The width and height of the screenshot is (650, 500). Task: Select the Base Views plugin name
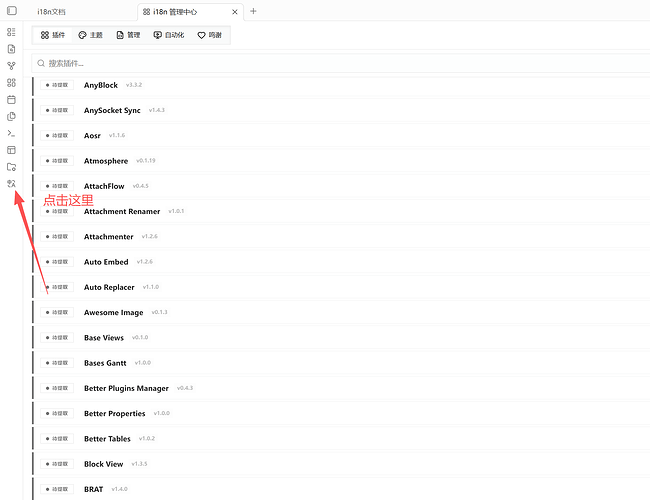[x=104, y=338]
